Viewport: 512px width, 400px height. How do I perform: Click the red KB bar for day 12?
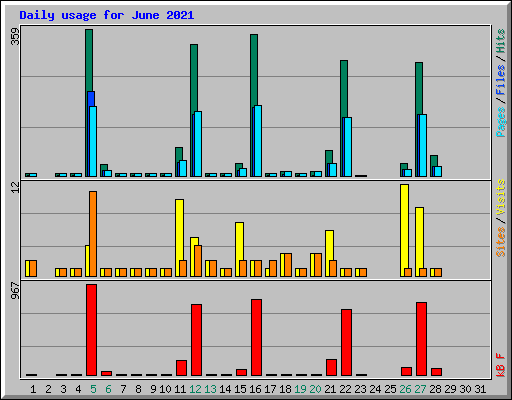tap(196, 340)
